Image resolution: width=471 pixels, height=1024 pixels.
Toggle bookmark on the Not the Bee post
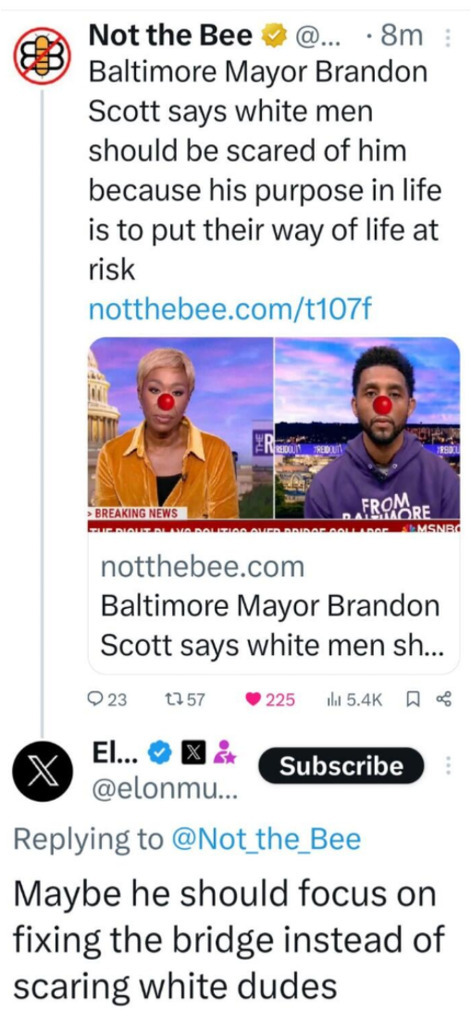pyautogui.click(x=412, y=699)
